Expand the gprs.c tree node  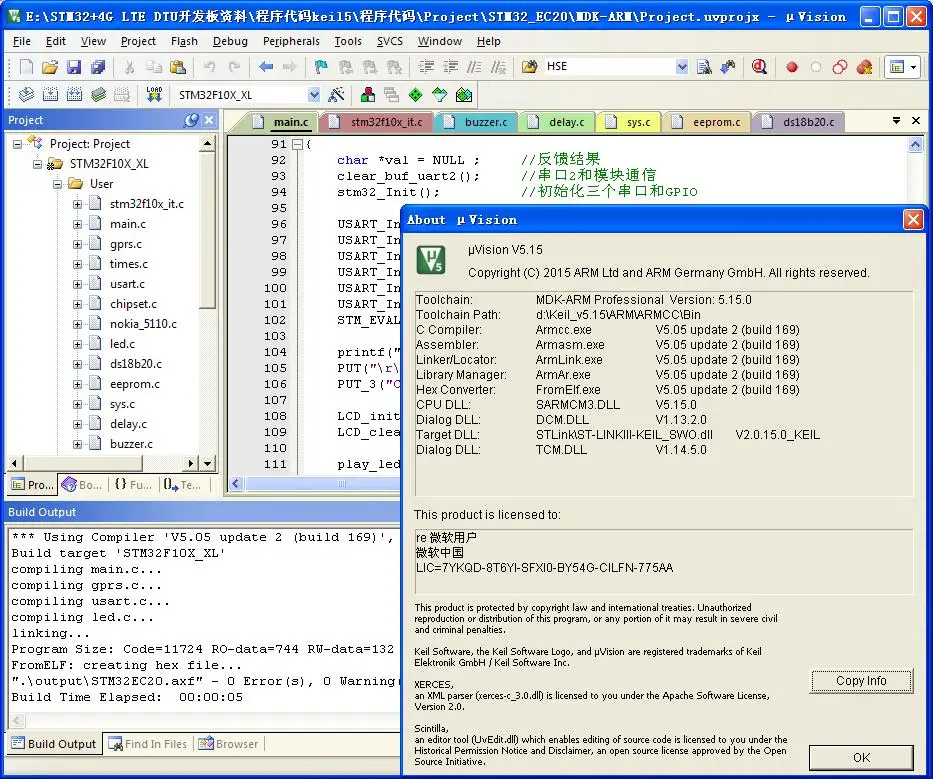[x=77, y=245]
